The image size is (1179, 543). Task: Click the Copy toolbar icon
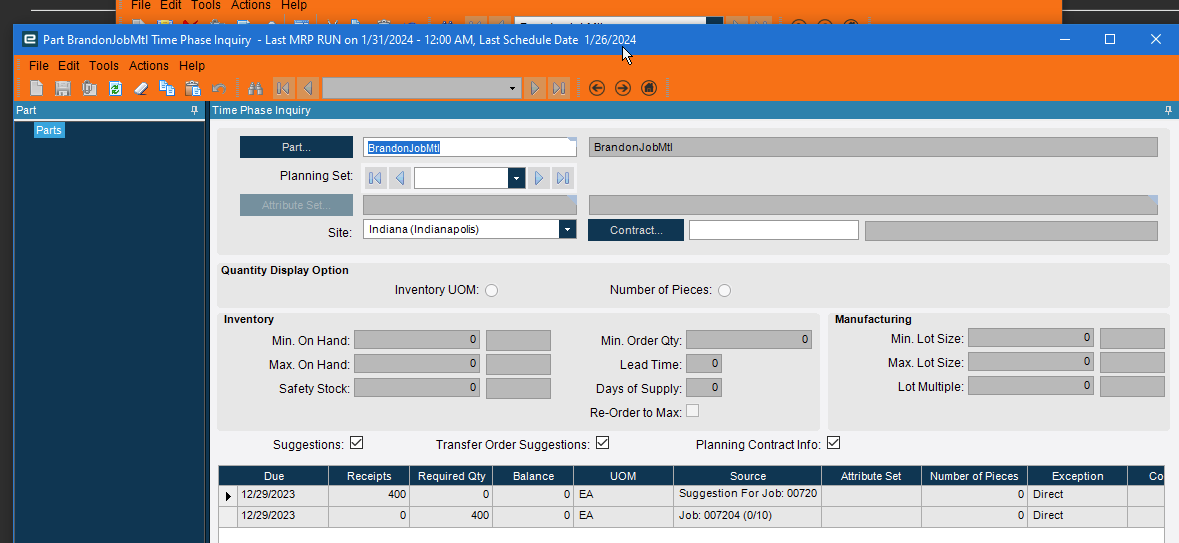167,88
